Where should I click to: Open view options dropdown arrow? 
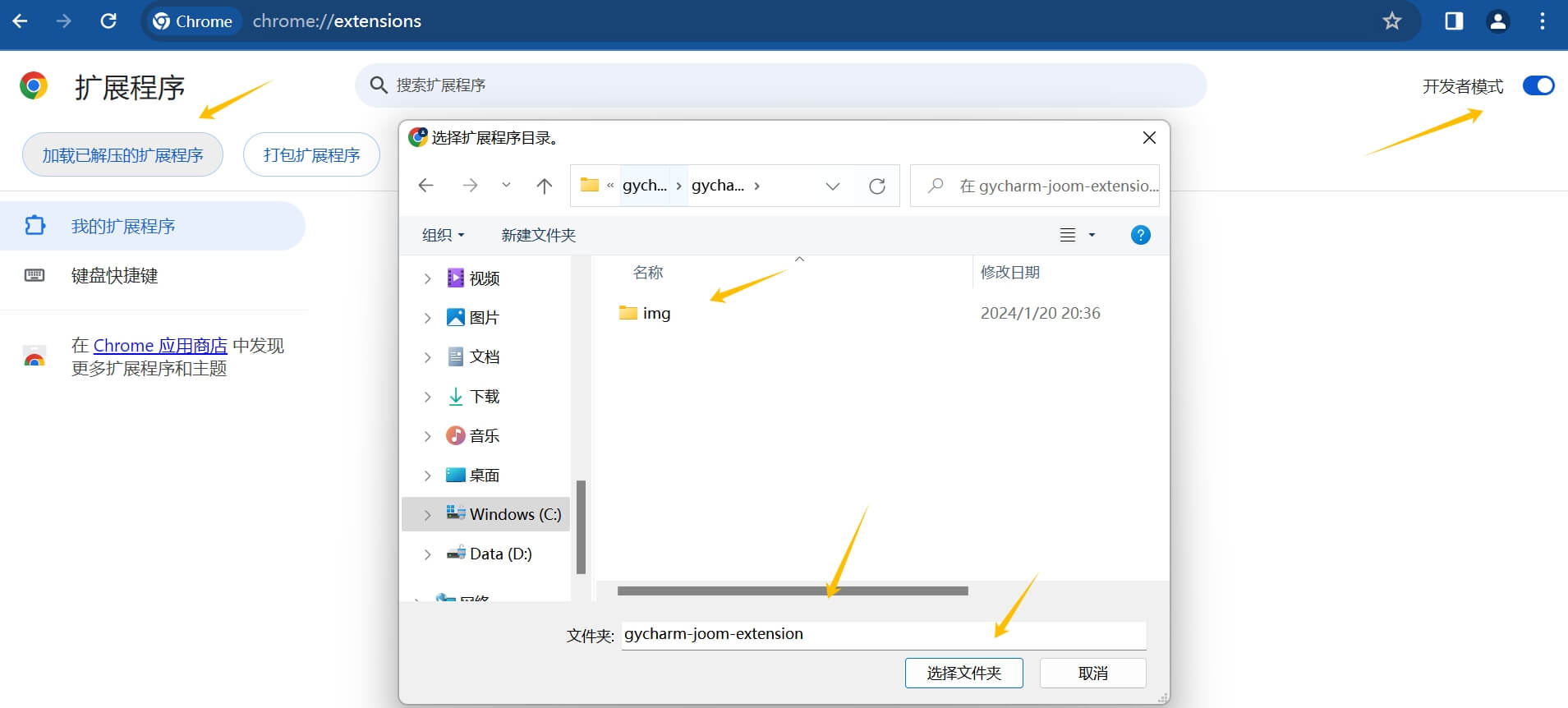click(1092, 235)
